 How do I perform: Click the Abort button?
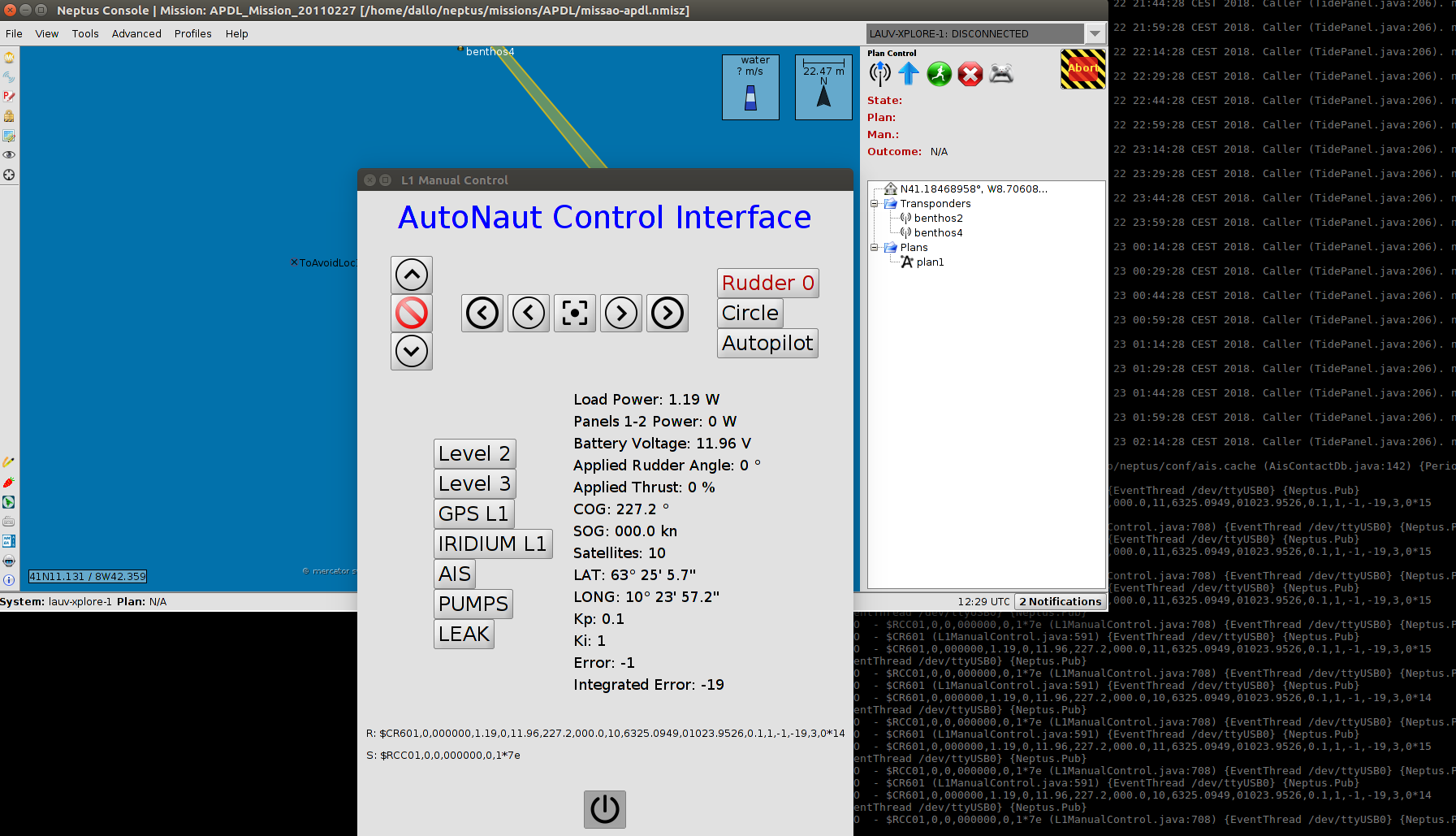coord(1082,69)
